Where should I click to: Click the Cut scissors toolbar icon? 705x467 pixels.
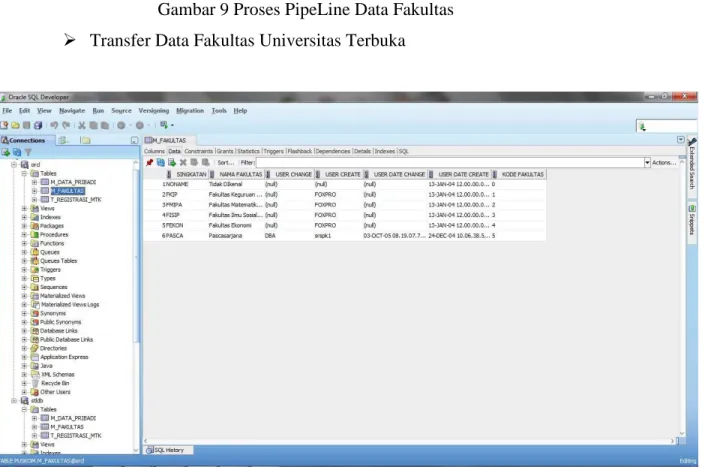(82, 125)
